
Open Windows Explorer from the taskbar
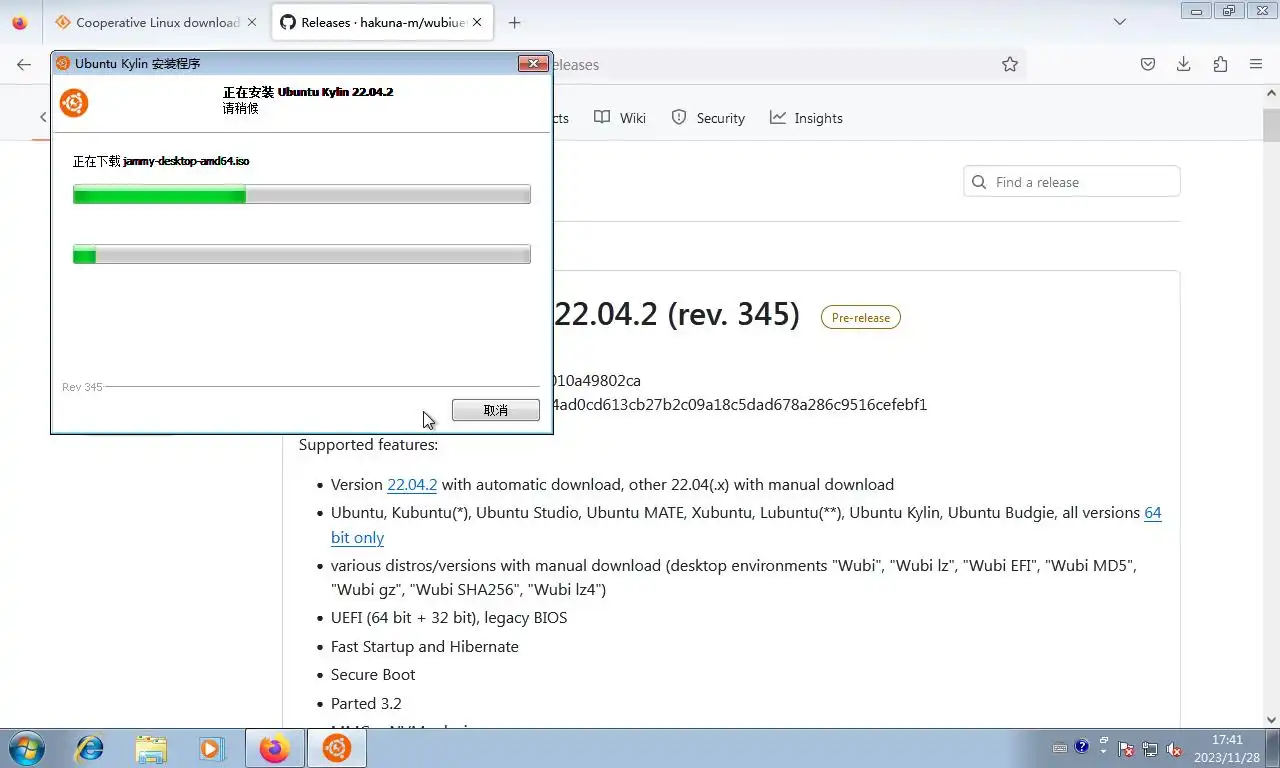click(x=151, y=748)
